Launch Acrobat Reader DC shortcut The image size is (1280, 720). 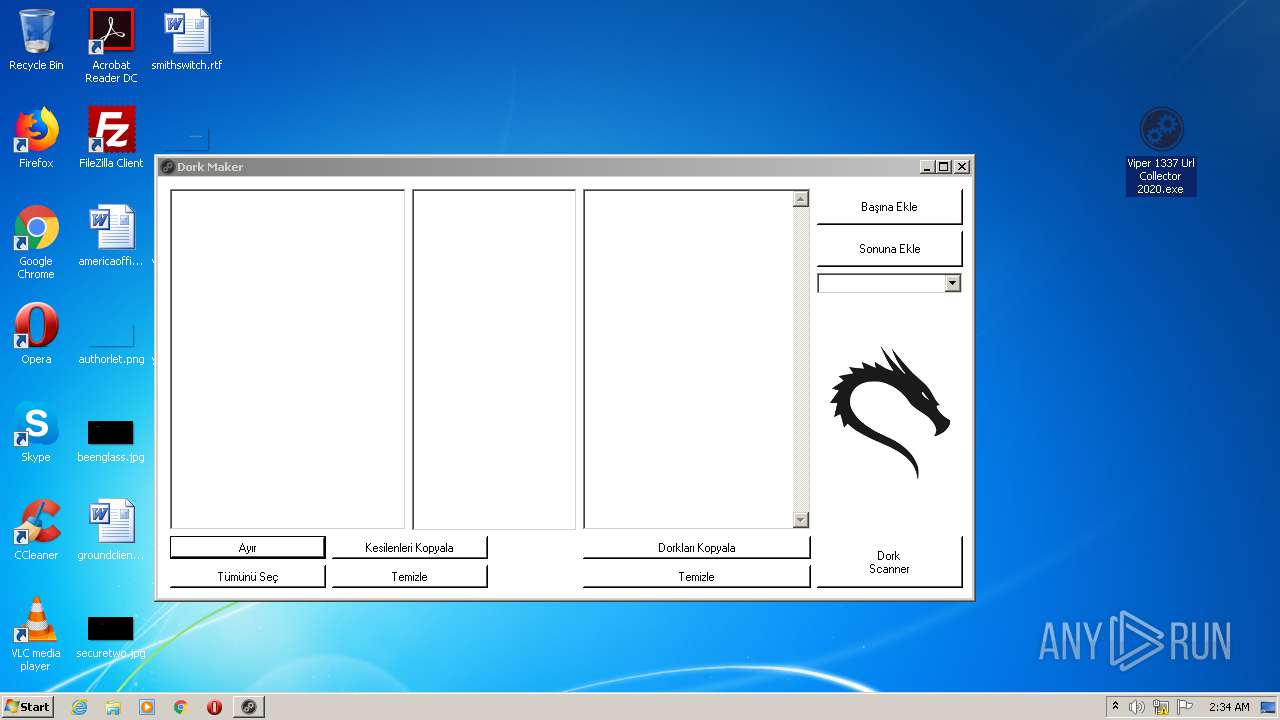pyautogui.click(x=111, y=45)
